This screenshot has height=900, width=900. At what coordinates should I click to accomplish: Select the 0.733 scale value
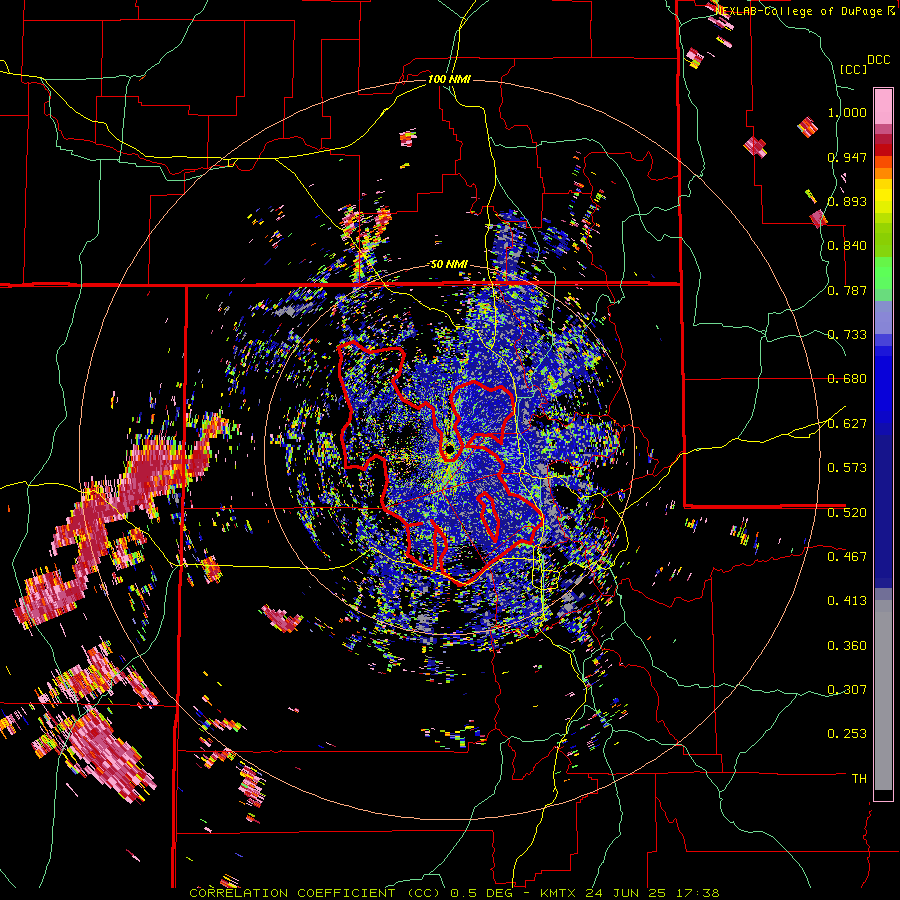pos(847,335)
